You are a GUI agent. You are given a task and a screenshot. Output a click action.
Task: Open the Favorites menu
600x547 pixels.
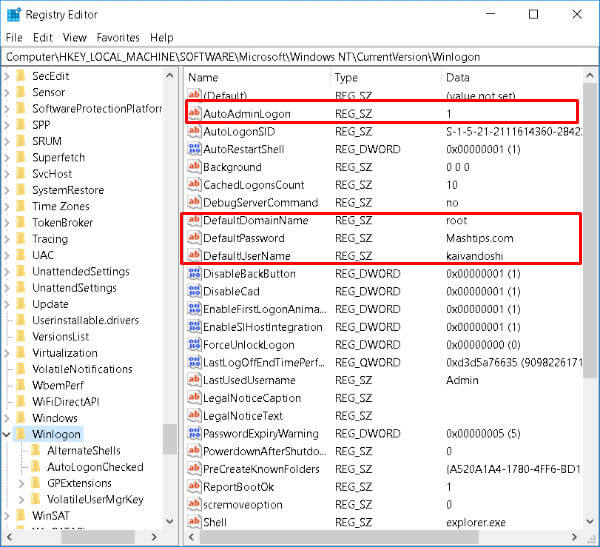118,38
